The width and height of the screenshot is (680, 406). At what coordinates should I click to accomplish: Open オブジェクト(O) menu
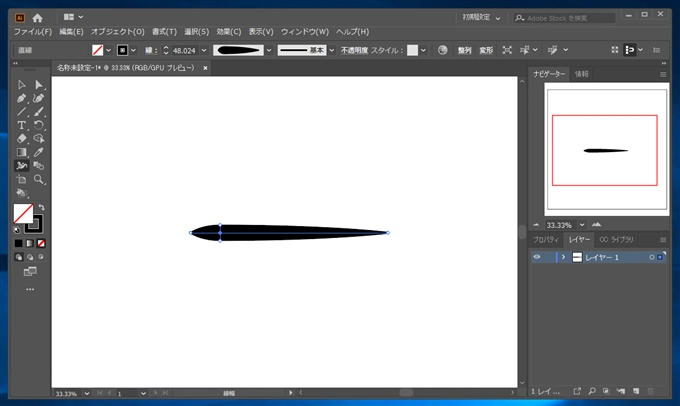click(x=118, y=32)
